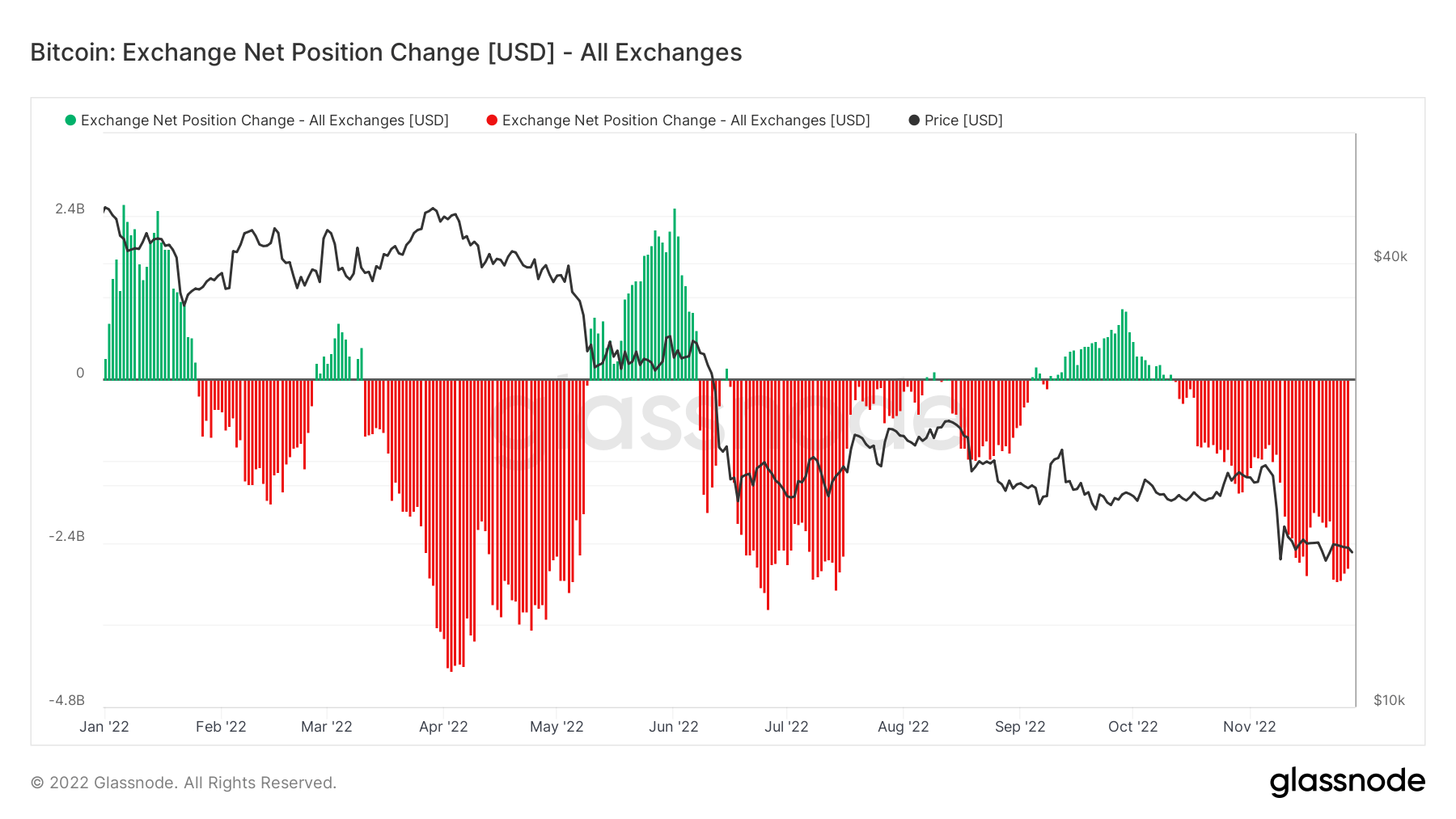Click the glassnode logo
Screen dimensions: 1456x819
pyautogui.click(x=1347, y=782)
